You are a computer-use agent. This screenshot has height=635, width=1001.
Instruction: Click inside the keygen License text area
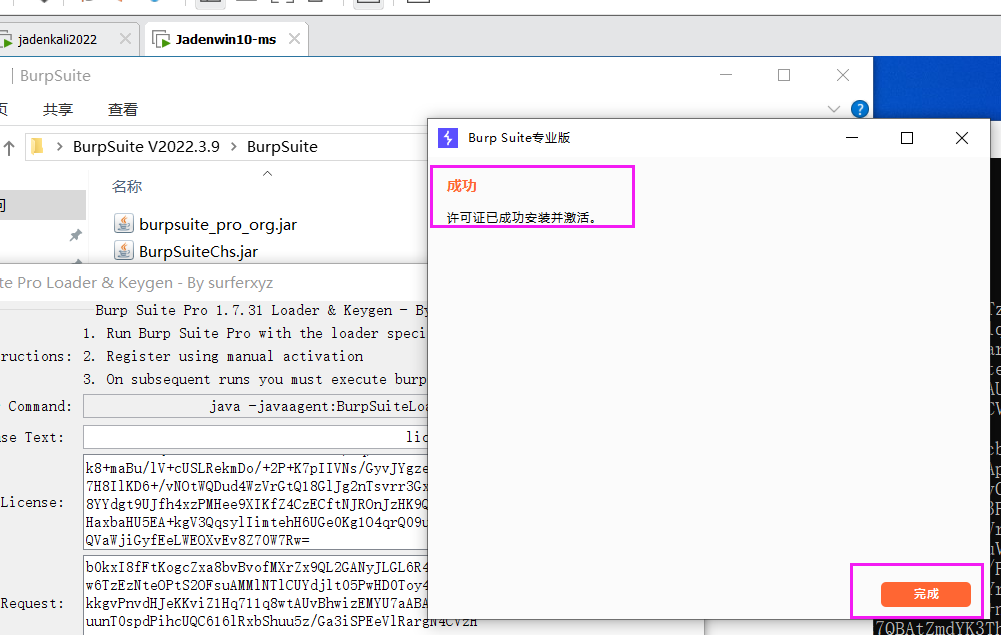(255, 502)
